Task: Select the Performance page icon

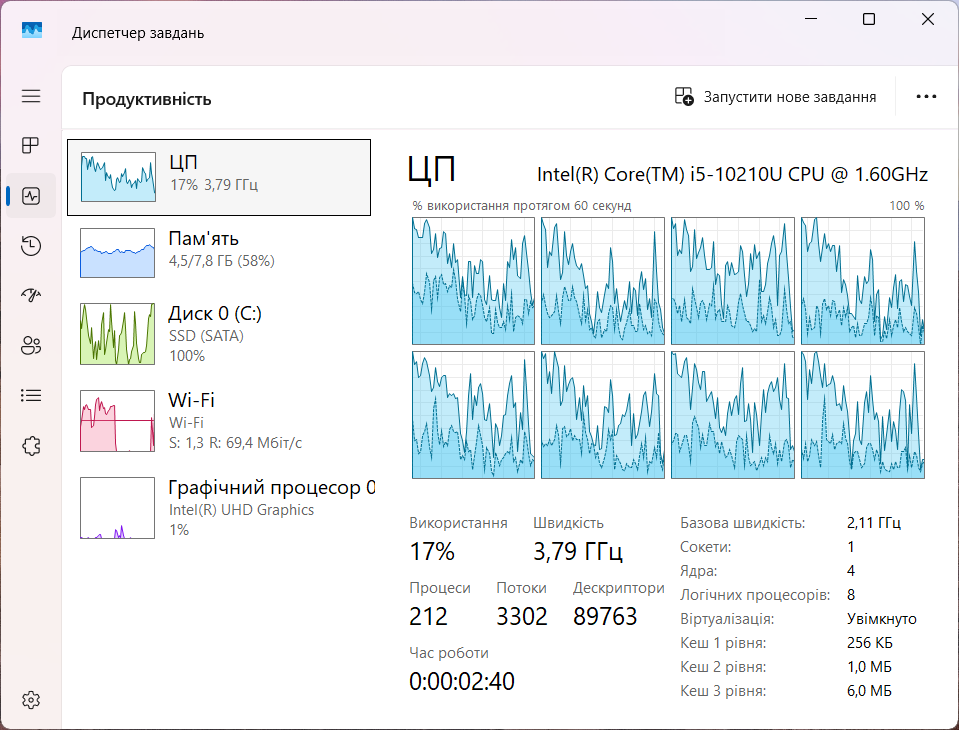Action: (x=31, y=196)
